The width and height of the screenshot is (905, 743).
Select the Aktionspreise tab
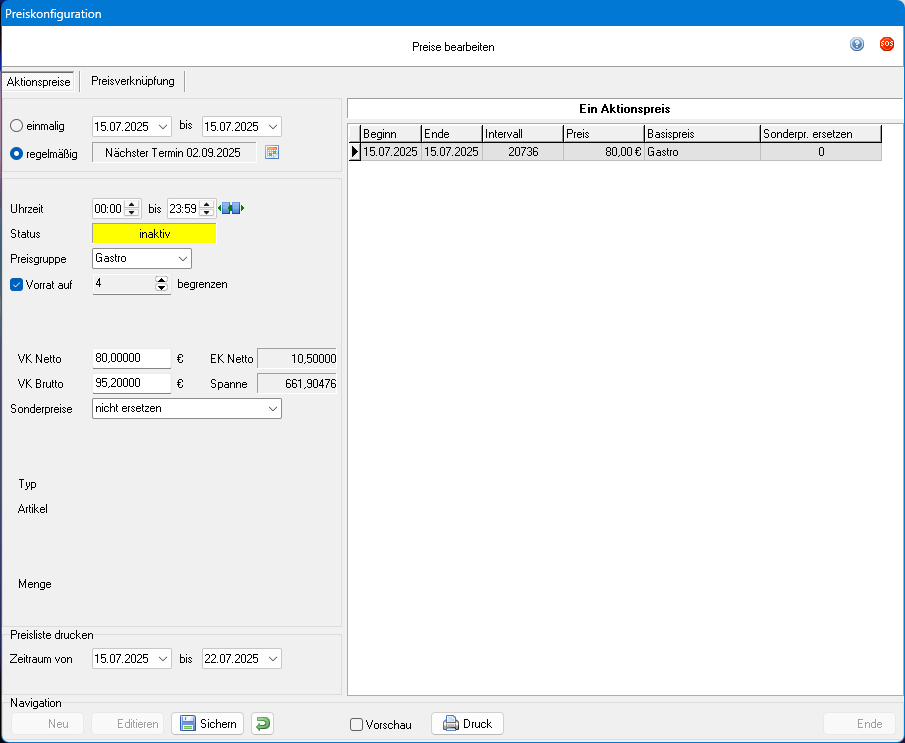[x=39, y=81]
